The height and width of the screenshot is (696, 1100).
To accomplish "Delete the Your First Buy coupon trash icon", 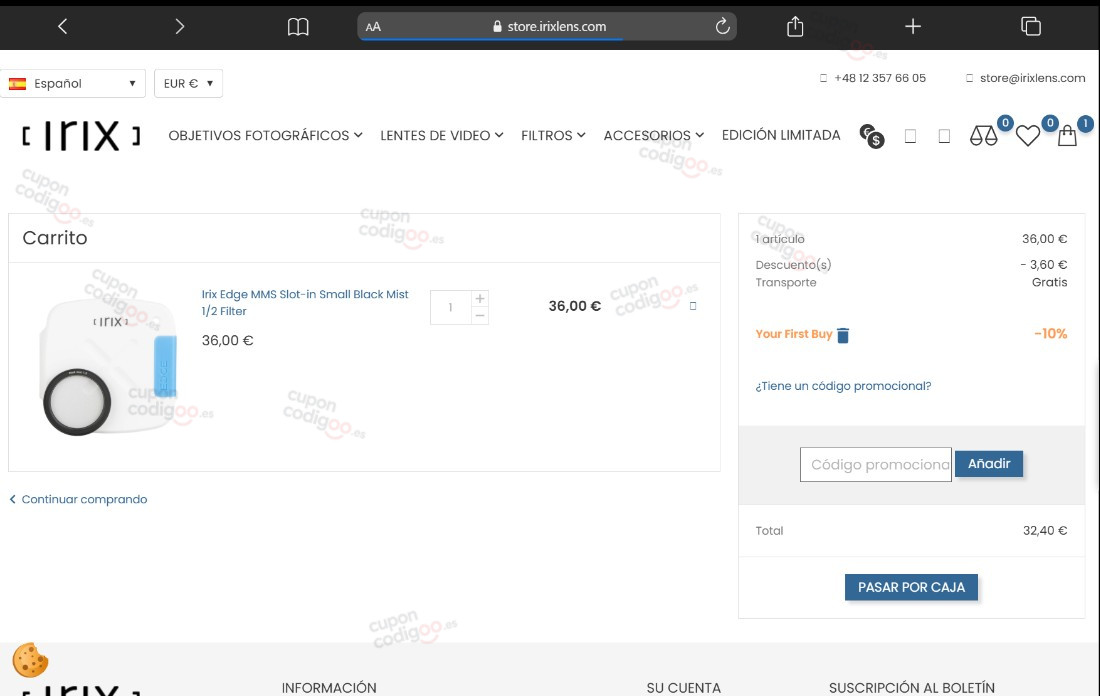I will tap(843, 335).
